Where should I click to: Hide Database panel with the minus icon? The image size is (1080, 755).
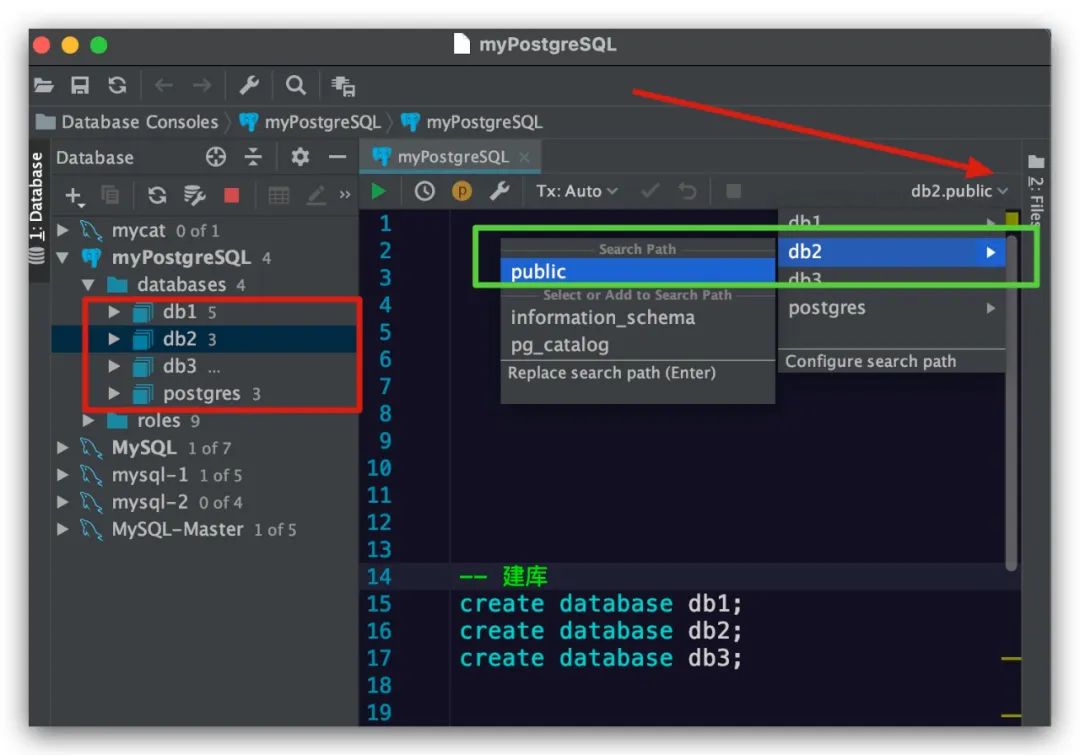pyautogui.click(x=337, y=157)
